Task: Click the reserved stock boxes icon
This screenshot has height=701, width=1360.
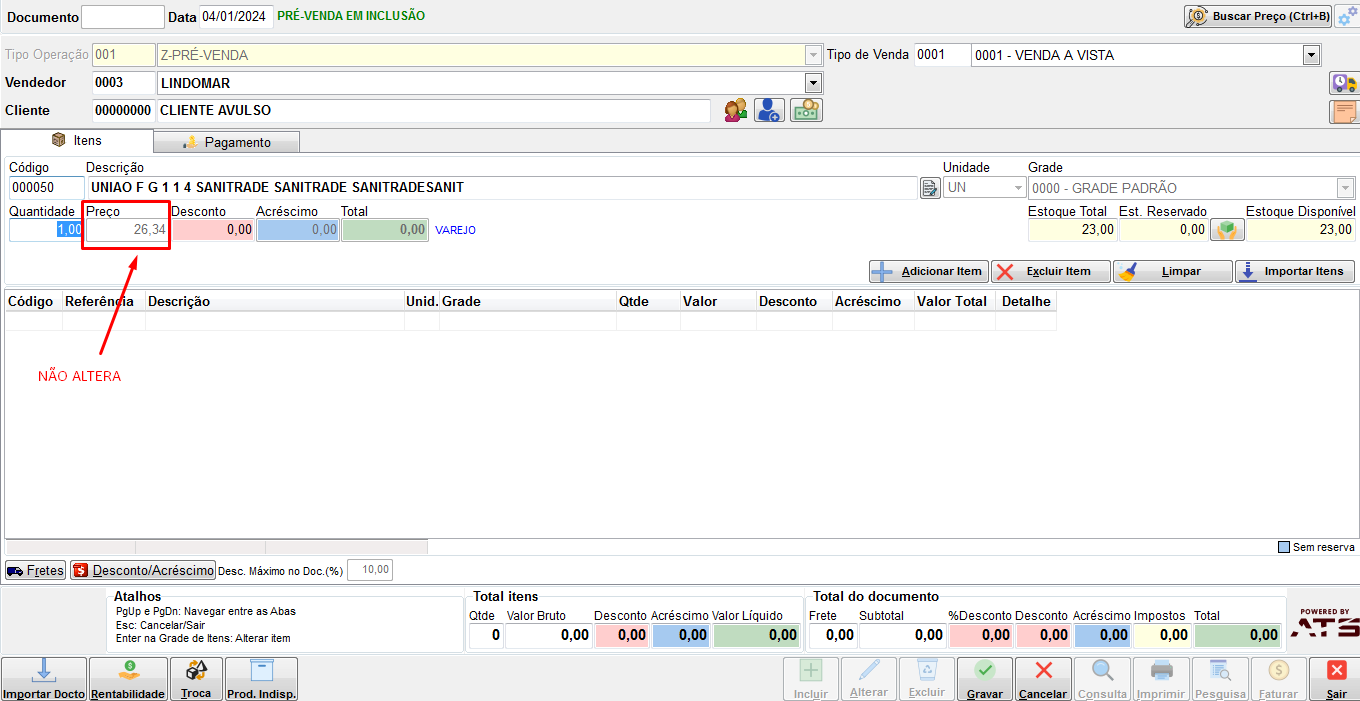Action: click(1227, 230)
